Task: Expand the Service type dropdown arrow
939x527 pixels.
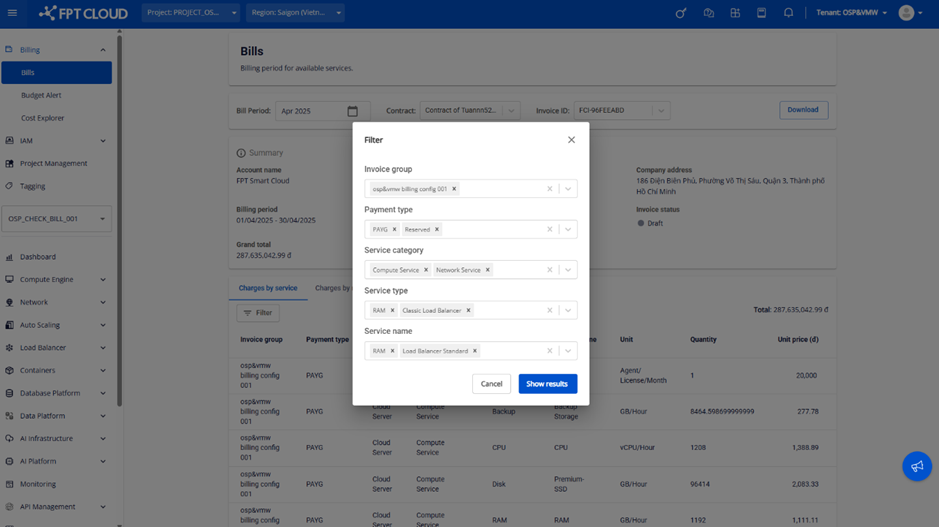Action: point(567,310)
